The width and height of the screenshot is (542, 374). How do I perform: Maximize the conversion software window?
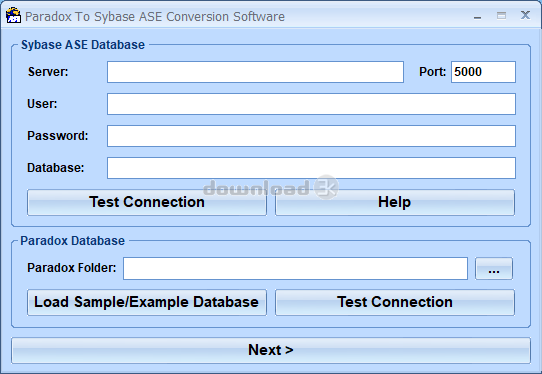click(x=501, y=16)
